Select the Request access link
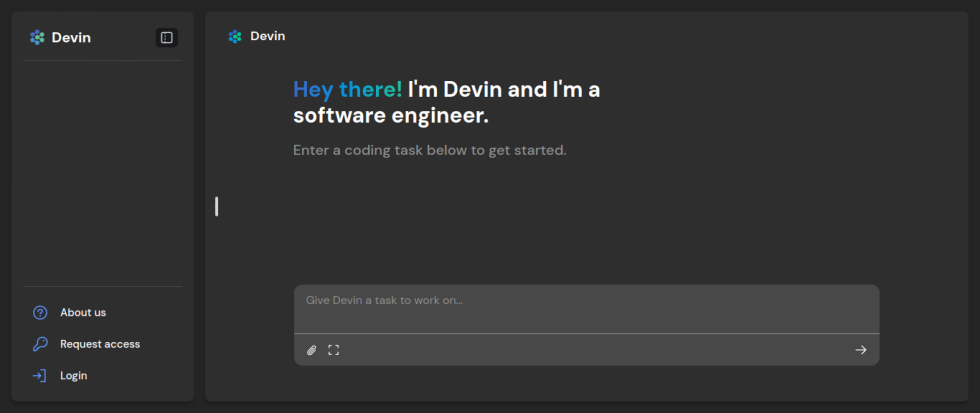 coord(100,344)
